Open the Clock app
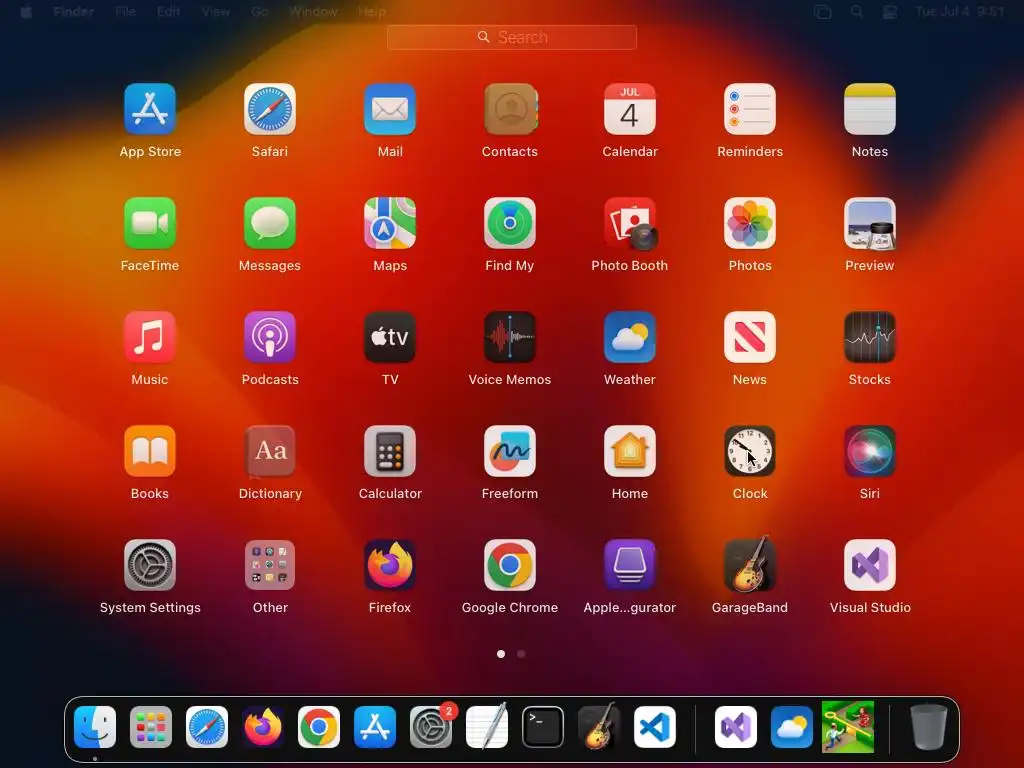 [x=750, y=451]
